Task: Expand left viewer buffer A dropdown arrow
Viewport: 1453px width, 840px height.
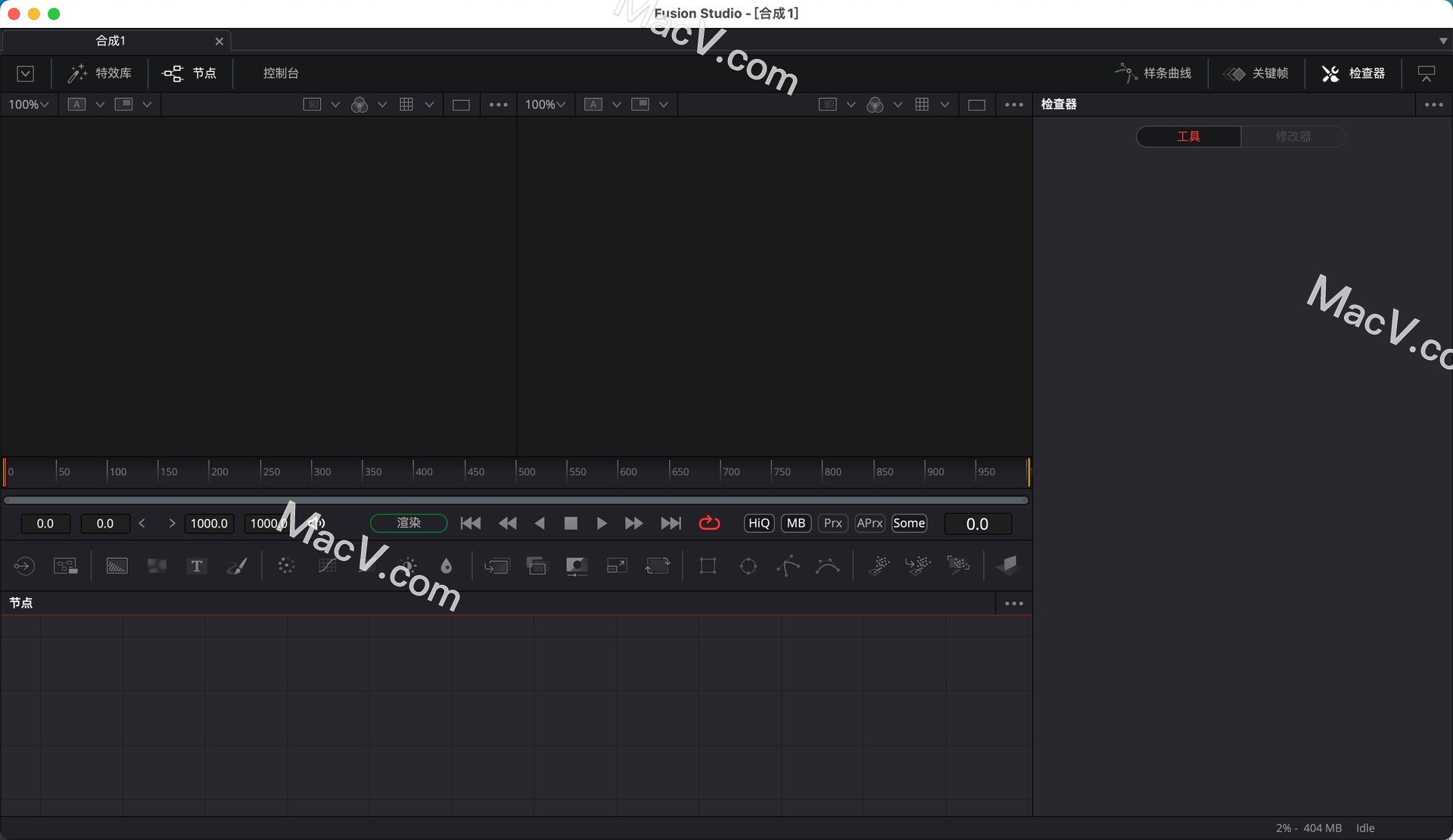Action: pyautogui.click(x=100, y=104)
